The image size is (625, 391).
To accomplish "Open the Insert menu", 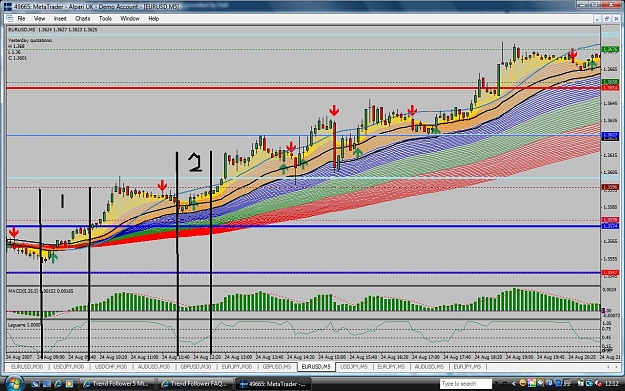I will tap(60, 18).
